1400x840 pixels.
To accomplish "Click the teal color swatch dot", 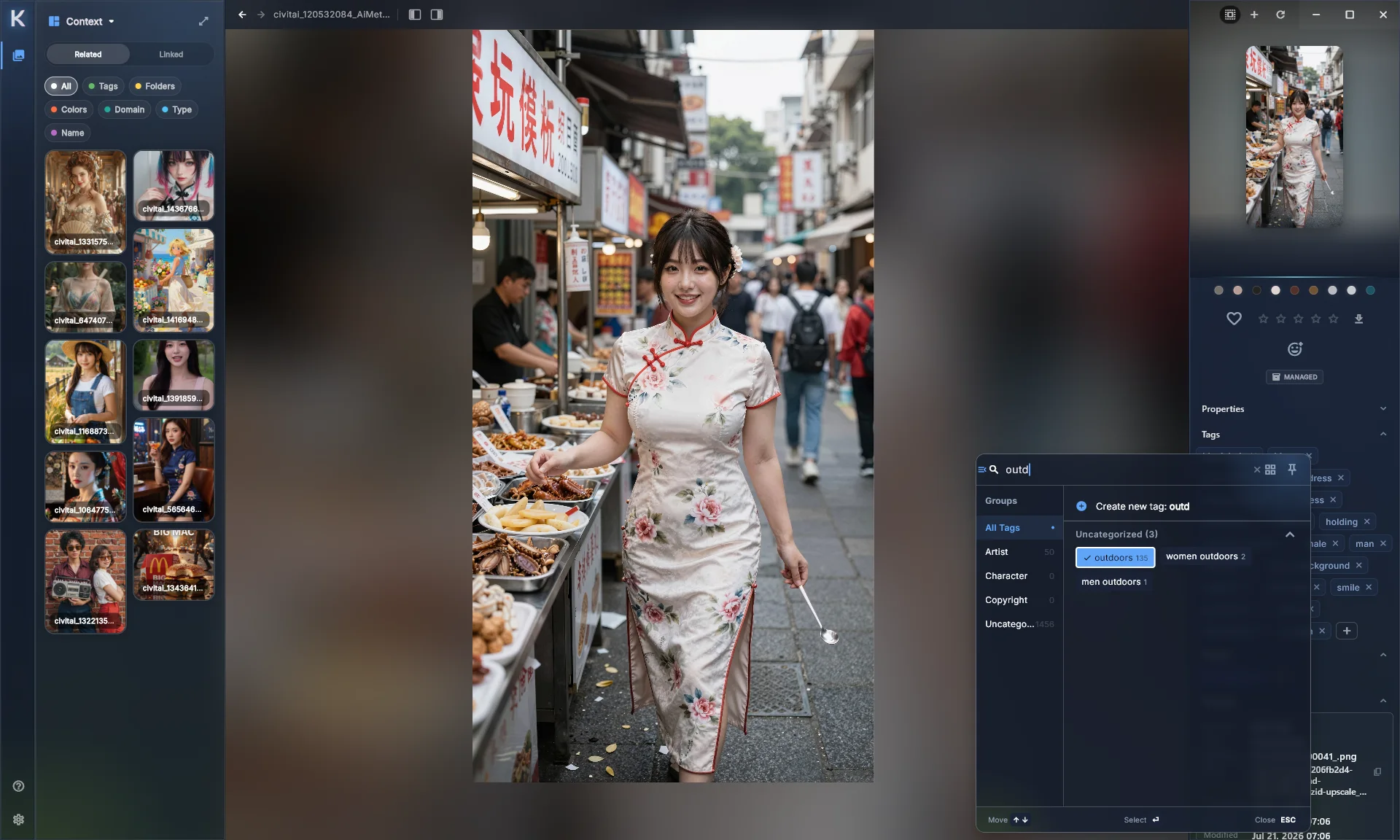I will click(x=1370, y=290).
